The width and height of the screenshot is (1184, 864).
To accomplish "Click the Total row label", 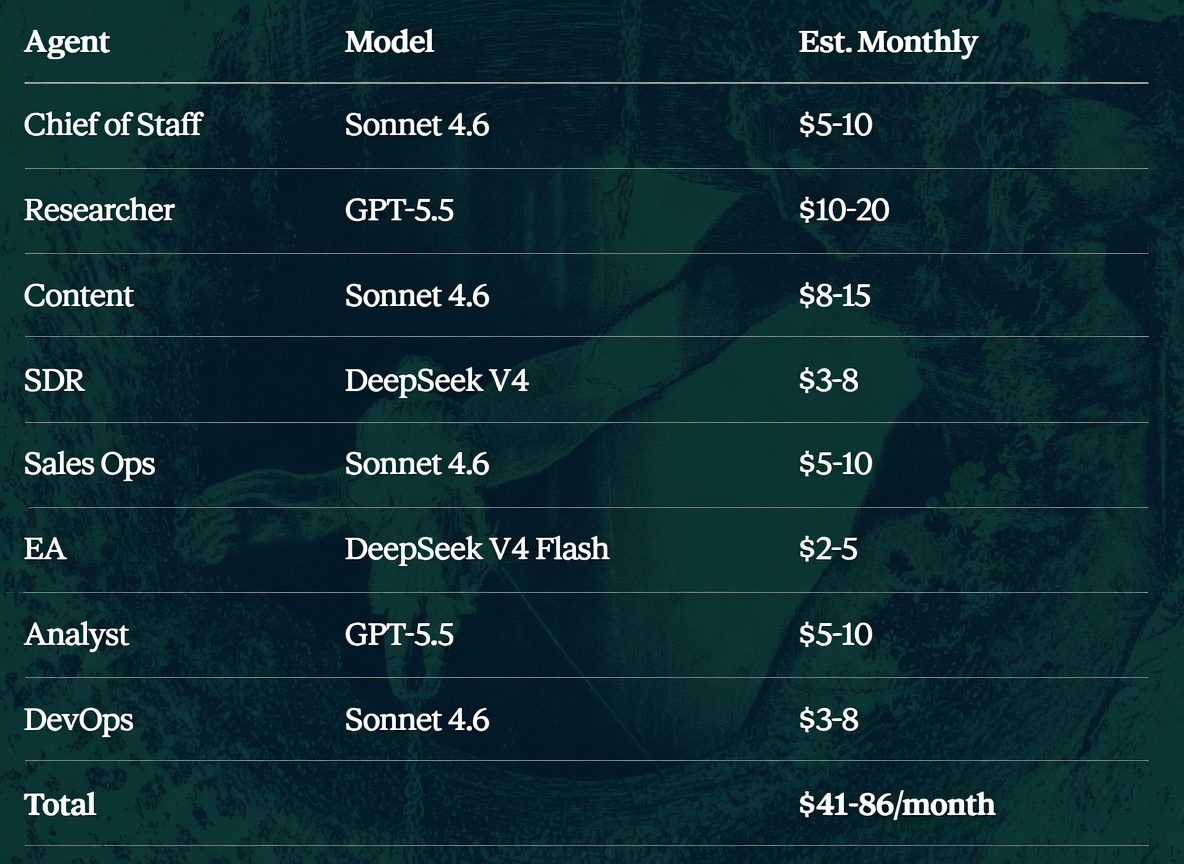I will pos(60,804).
